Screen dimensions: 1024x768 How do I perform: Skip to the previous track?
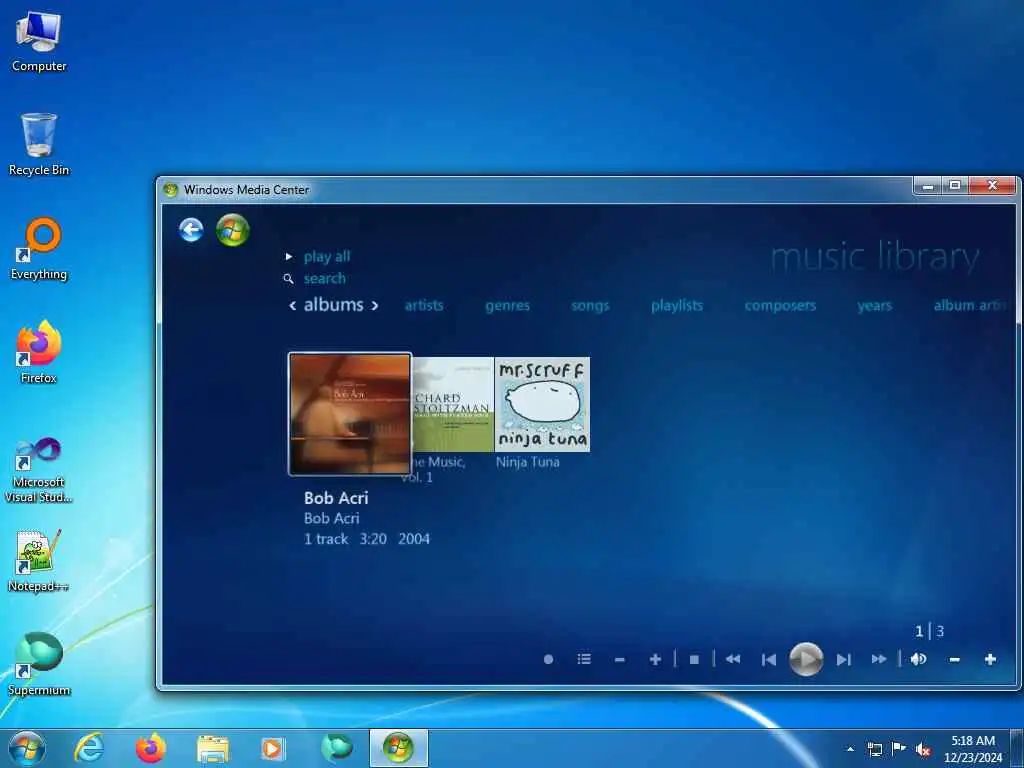769,660
